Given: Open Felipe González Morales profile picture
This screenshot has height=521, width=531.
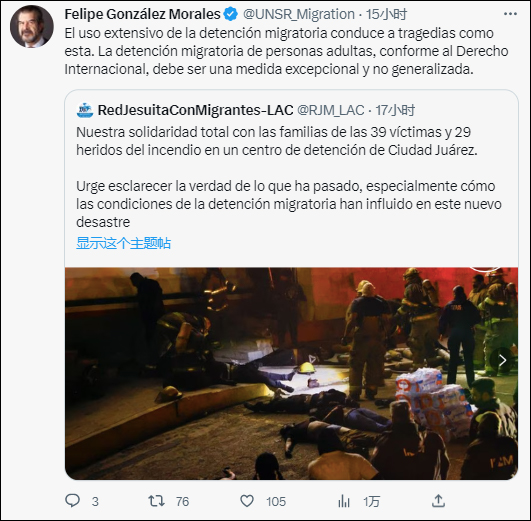Looking at the screenshot, I should [32, 26].
